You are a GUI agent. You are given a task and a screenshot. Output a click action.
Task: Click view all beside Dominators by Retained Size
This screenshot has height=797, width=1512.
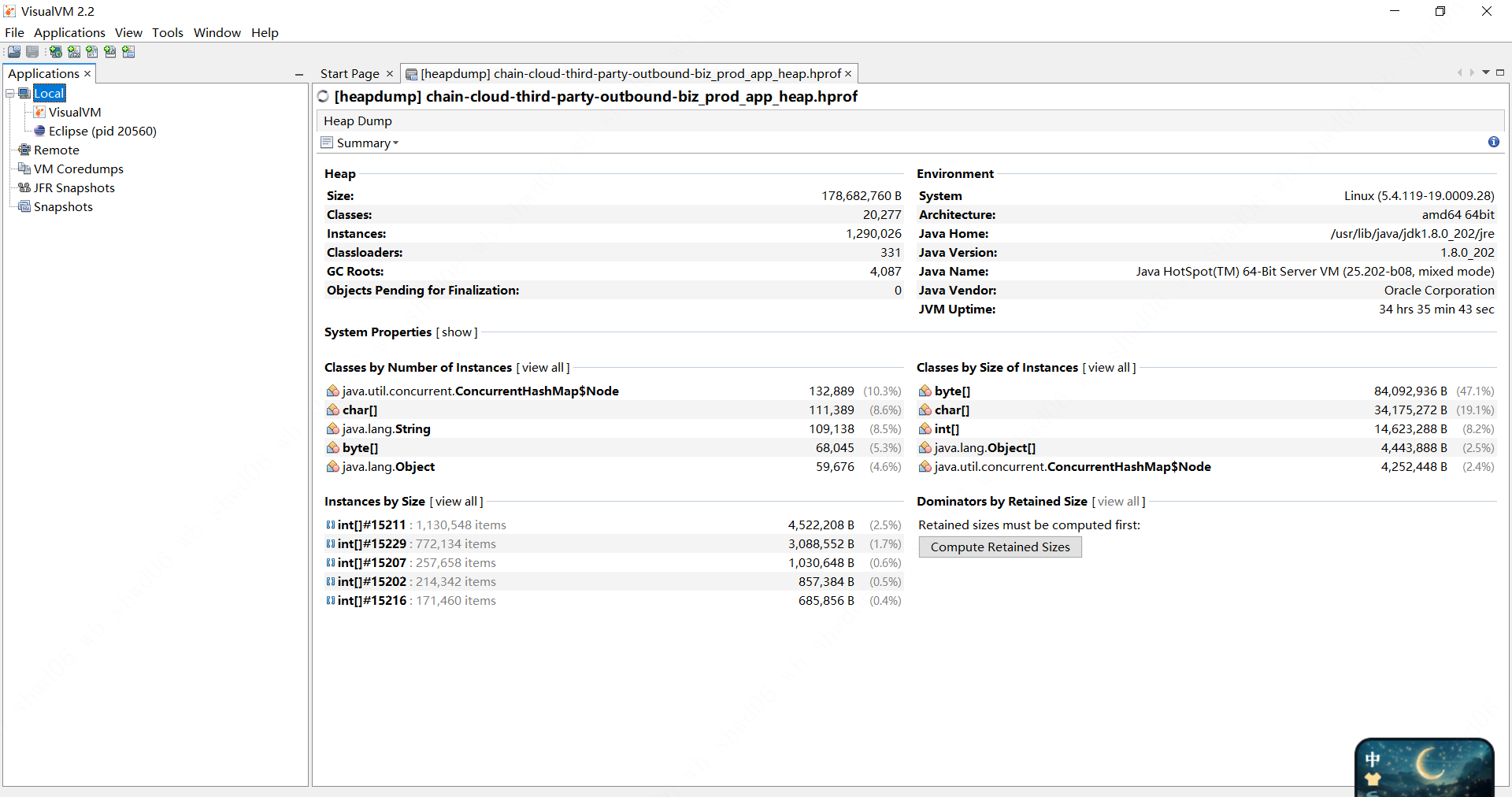(1119, 501)
